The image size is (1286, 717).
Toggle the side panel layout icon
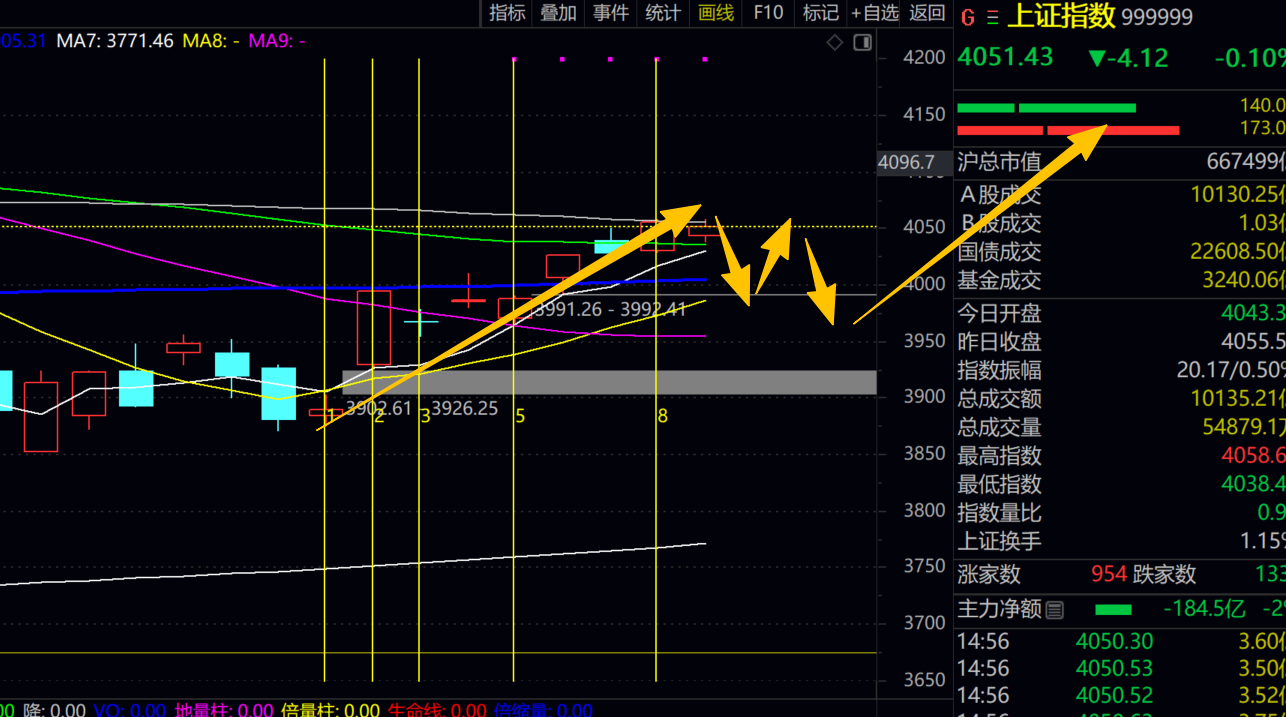point(861,42)
